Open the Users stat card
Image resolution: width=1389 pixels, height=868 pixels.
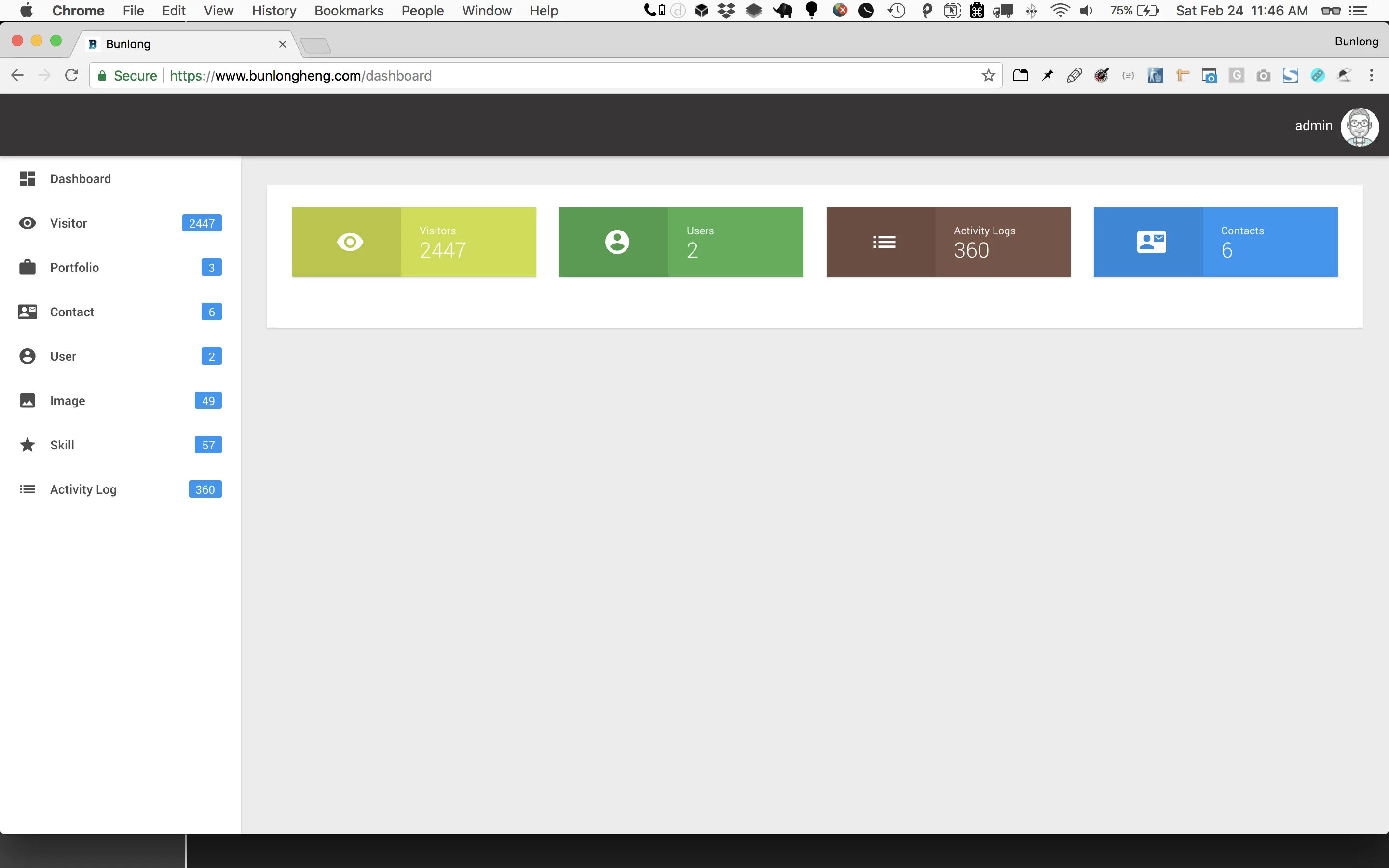tap(681, 242)
